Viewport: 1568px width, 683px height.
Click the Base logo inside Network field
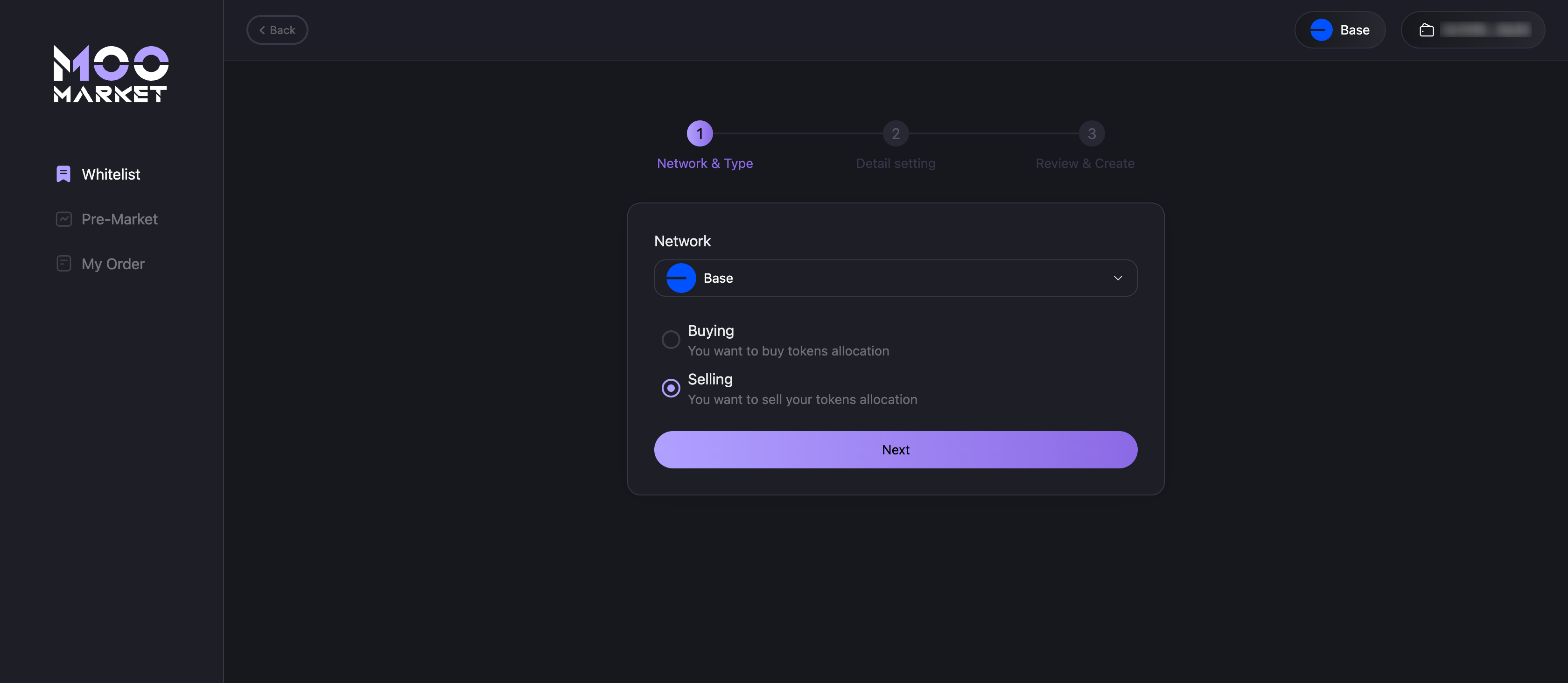coord(680,278)
